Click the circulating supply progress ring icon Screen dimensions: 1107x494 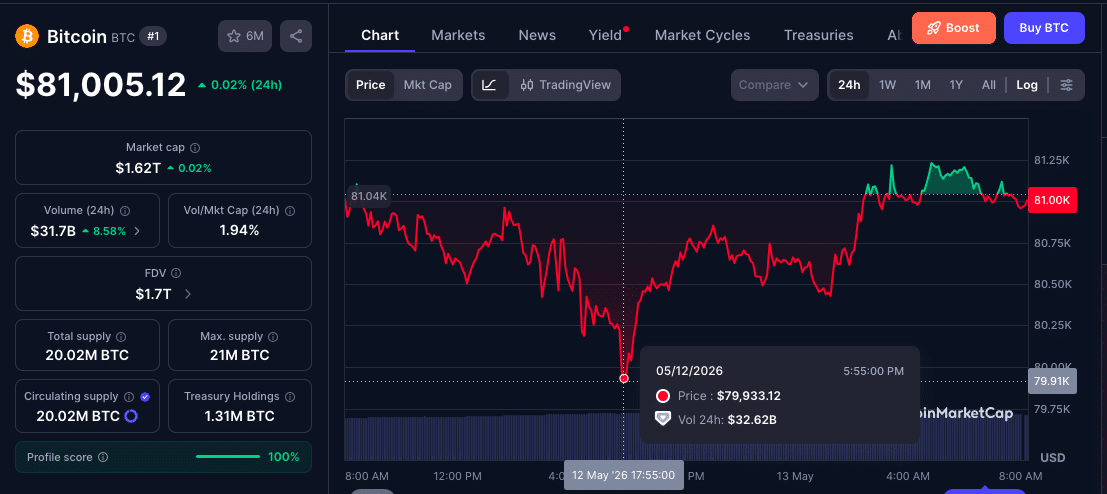(x=131, y=416)
